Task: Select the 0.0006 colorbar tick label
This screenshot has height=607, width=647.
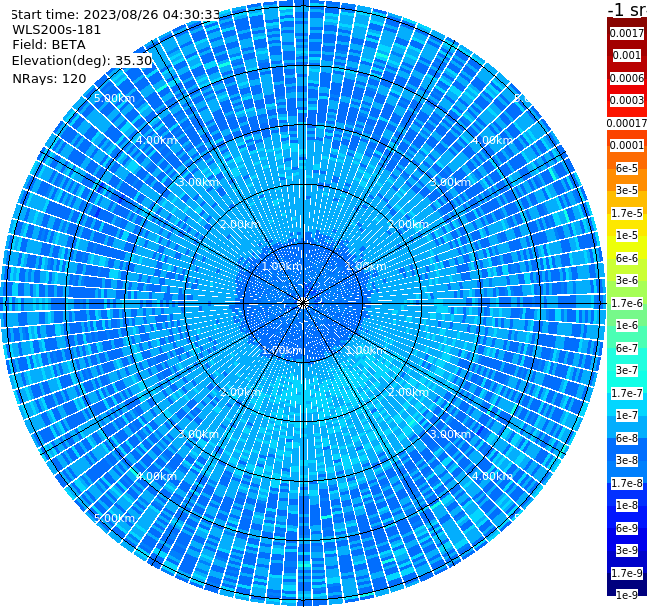Action: pyautogui.click(x=627, y=78)
